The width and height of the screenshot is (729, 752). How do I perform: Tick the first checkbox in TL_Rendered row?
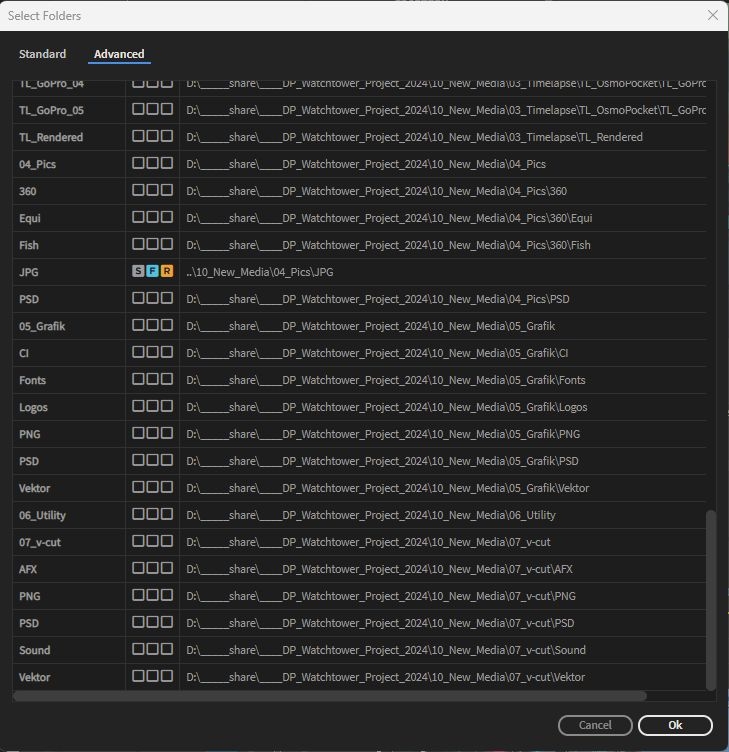point(139,136)
